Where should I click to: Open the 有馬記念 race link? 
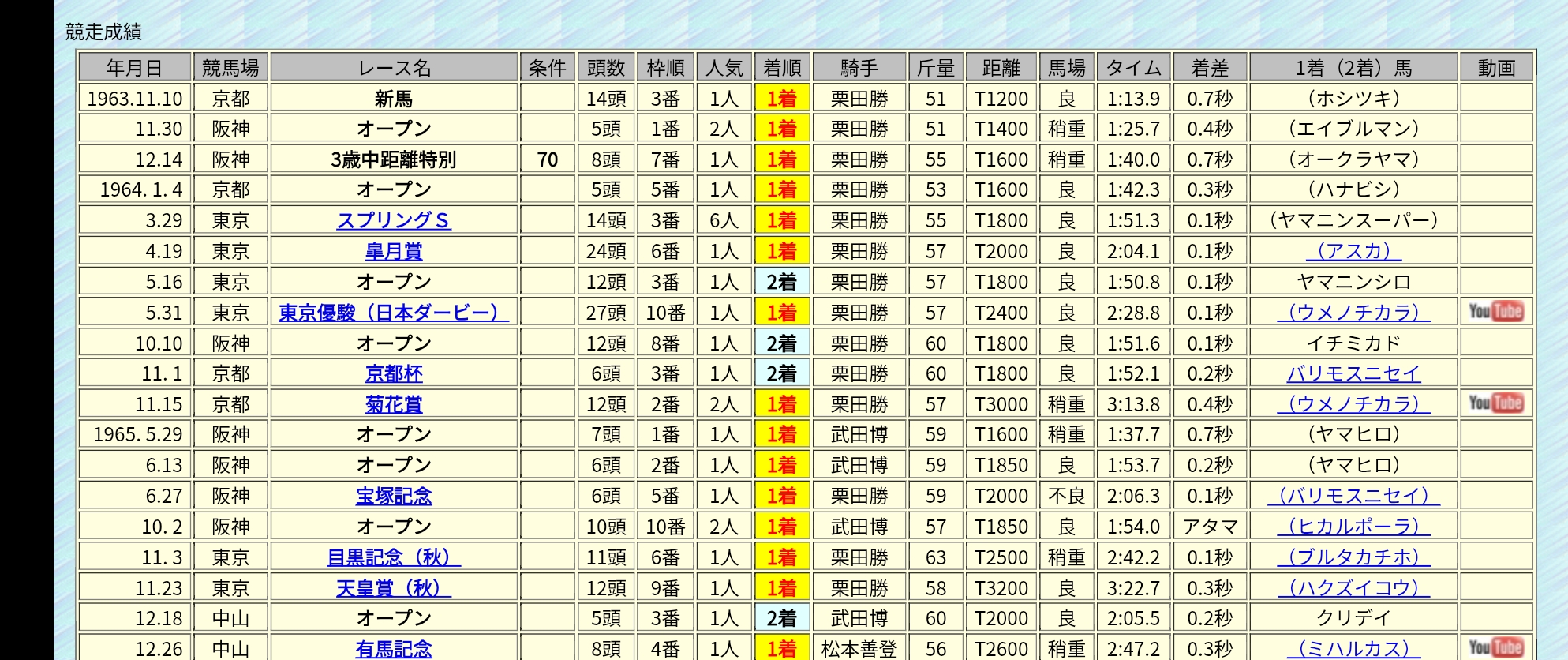pos(393,649)
